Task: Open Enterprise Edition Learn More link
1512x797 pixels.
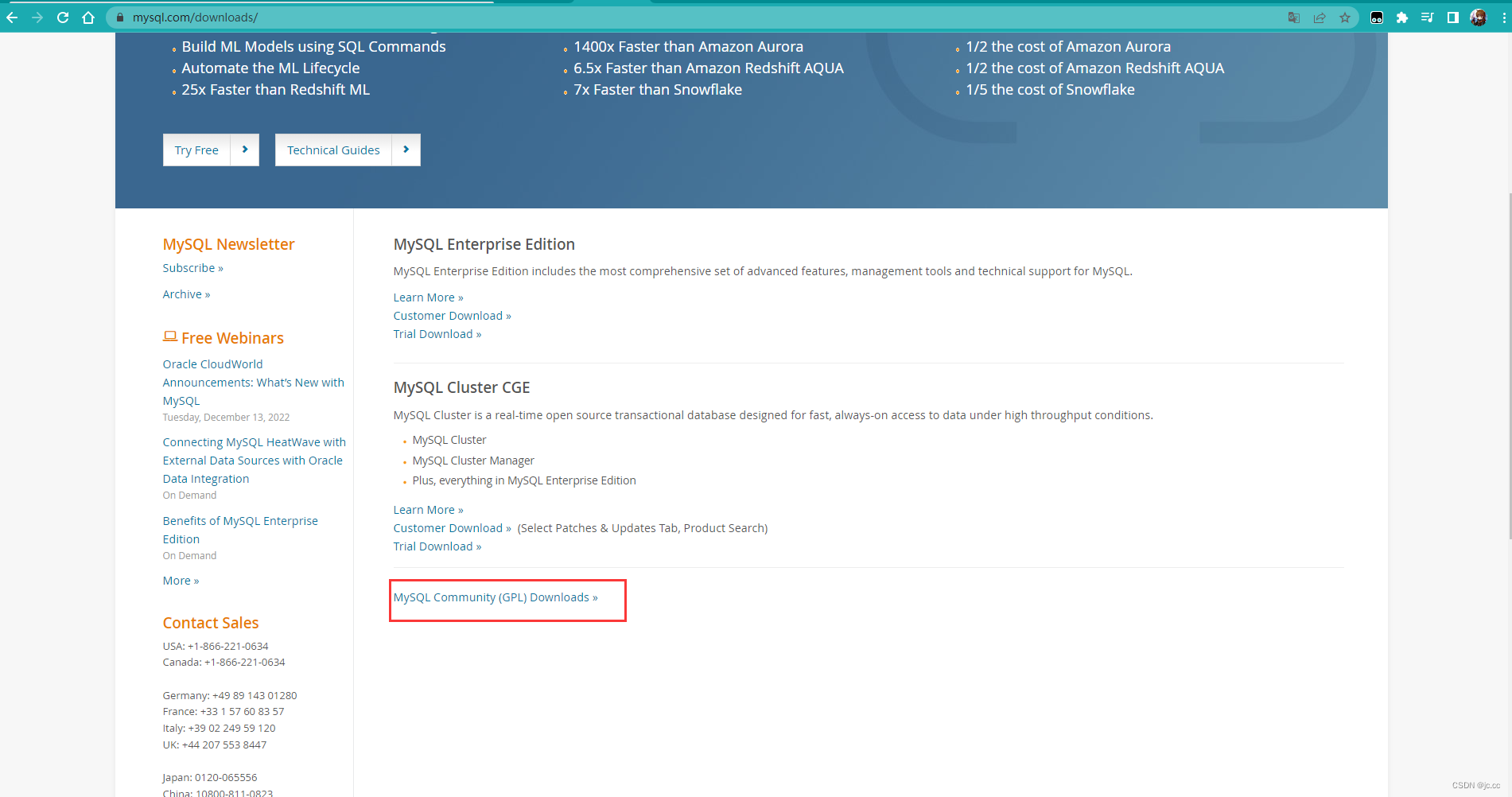Action: click(429, 297)
